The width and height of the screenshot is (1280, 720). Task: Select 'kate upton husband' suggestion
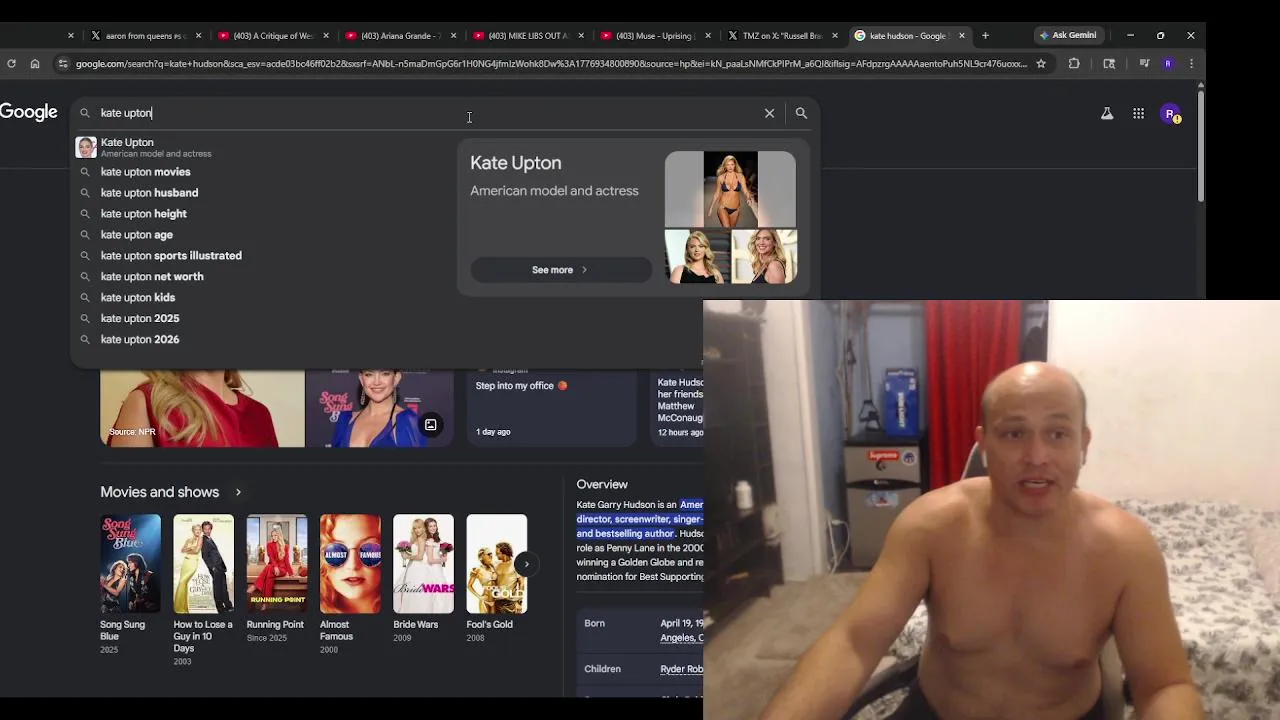point(262,193)
